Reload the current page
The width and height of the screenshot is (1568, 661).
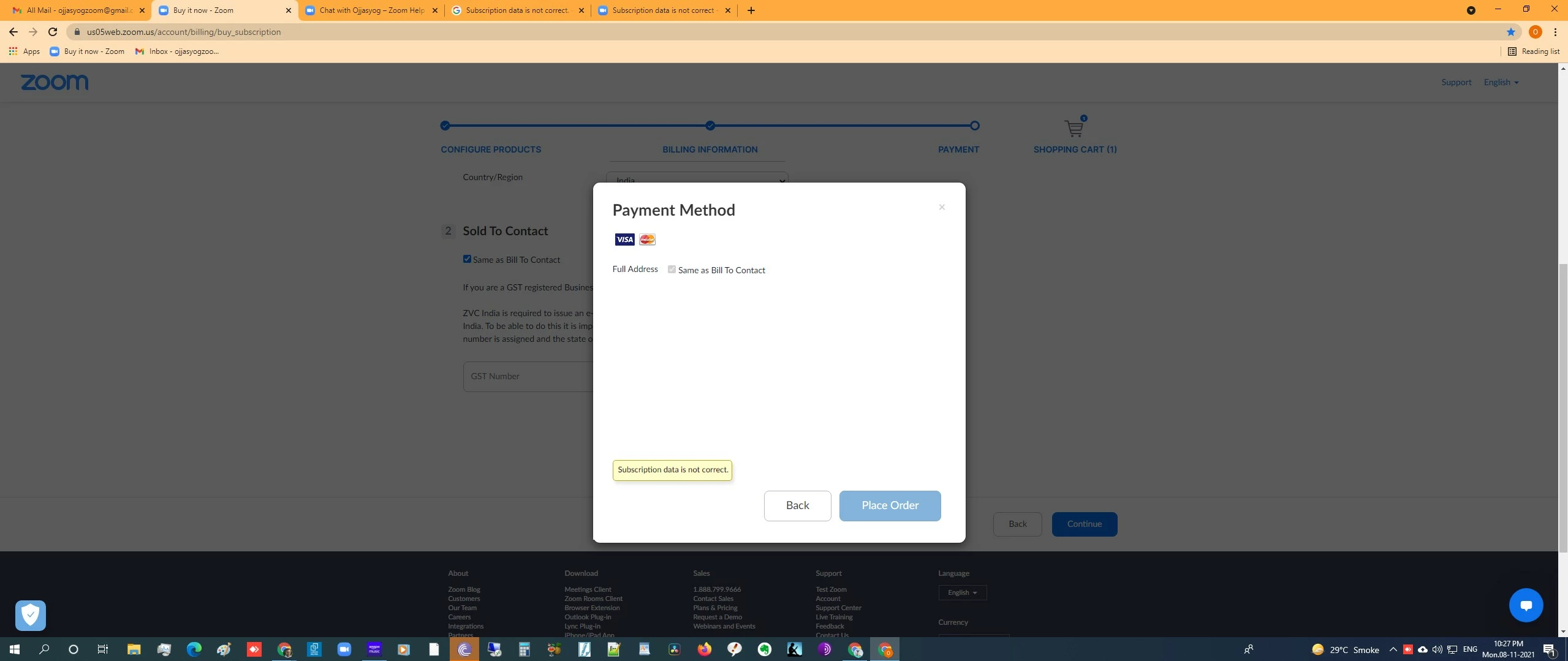53,32
